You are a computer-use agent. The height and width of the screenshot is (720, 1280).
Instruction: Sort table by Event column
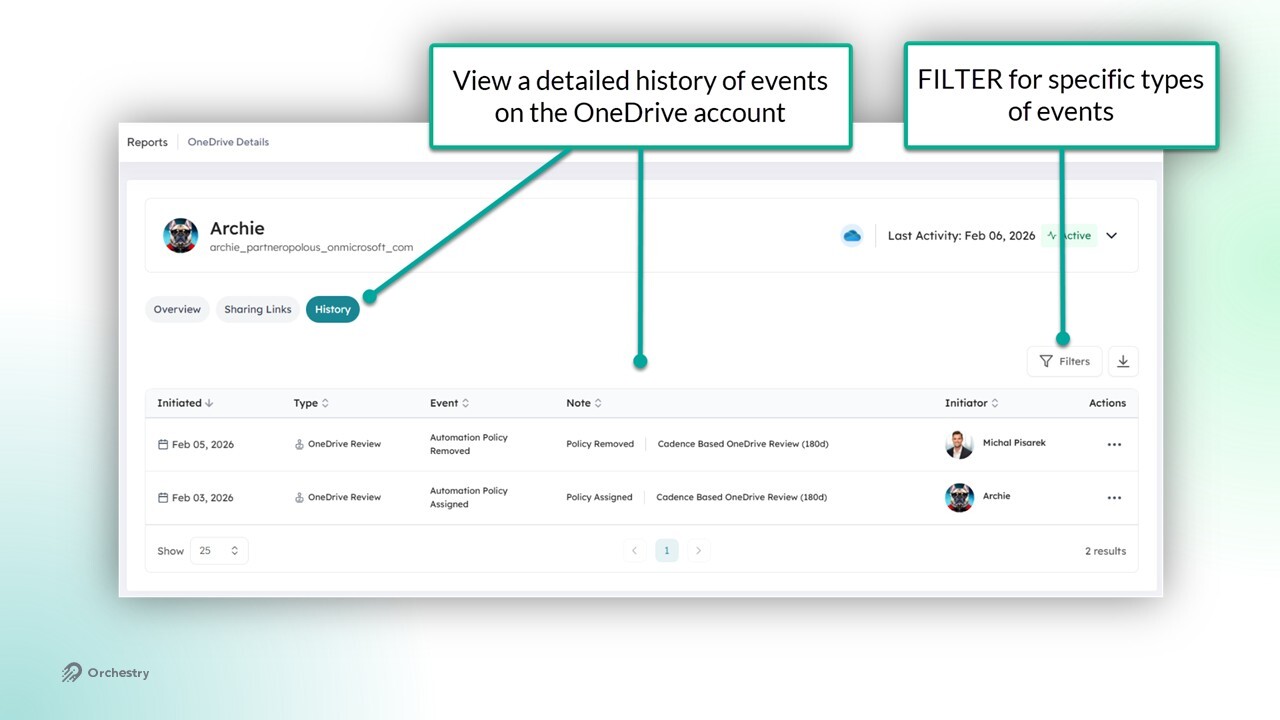449,403
